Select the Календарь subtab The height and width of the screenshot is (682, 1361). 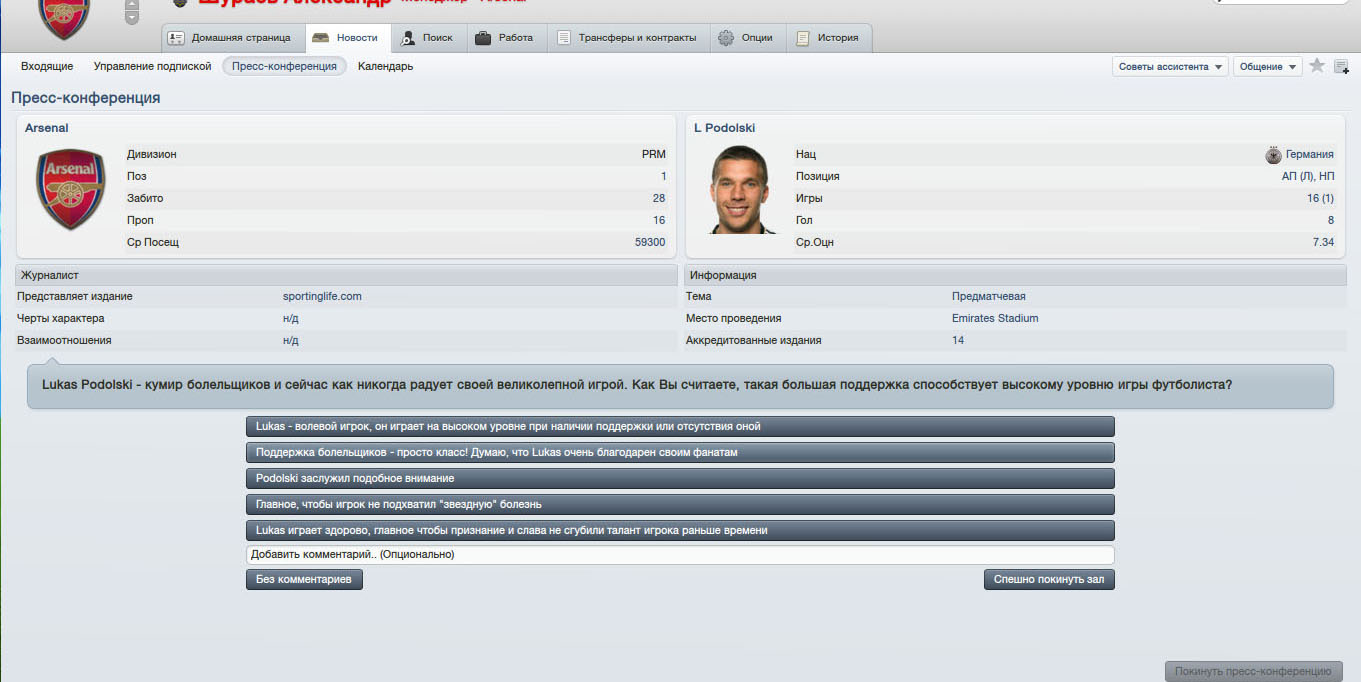pos(385,66)
